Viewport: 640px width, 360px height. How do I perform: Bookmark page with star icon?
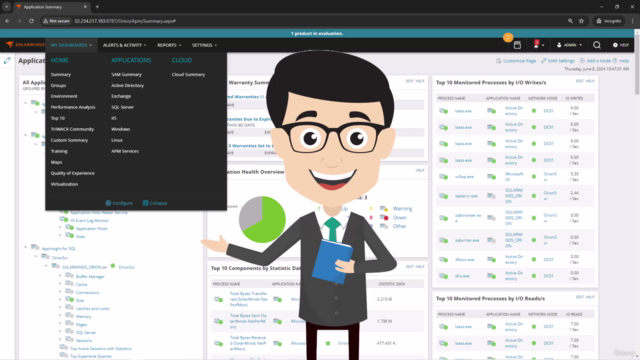[581, 21]
